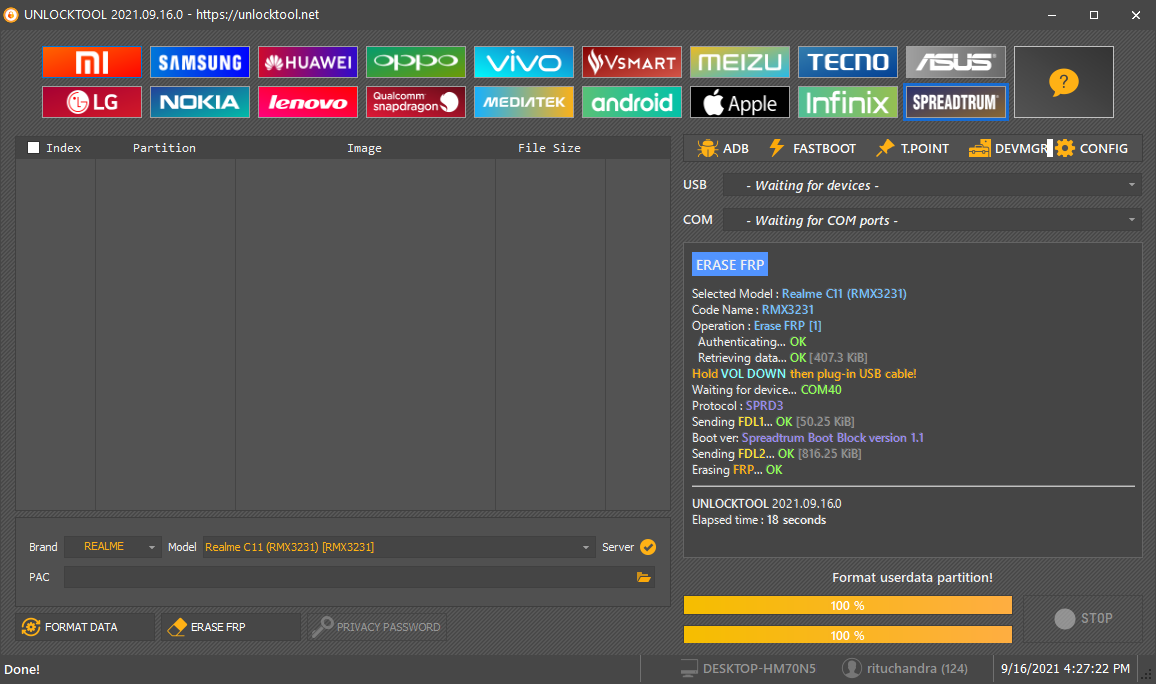The image size is (1156, 684).
Task: Select the Vivo brand tile
Action: tap(523, 62)
